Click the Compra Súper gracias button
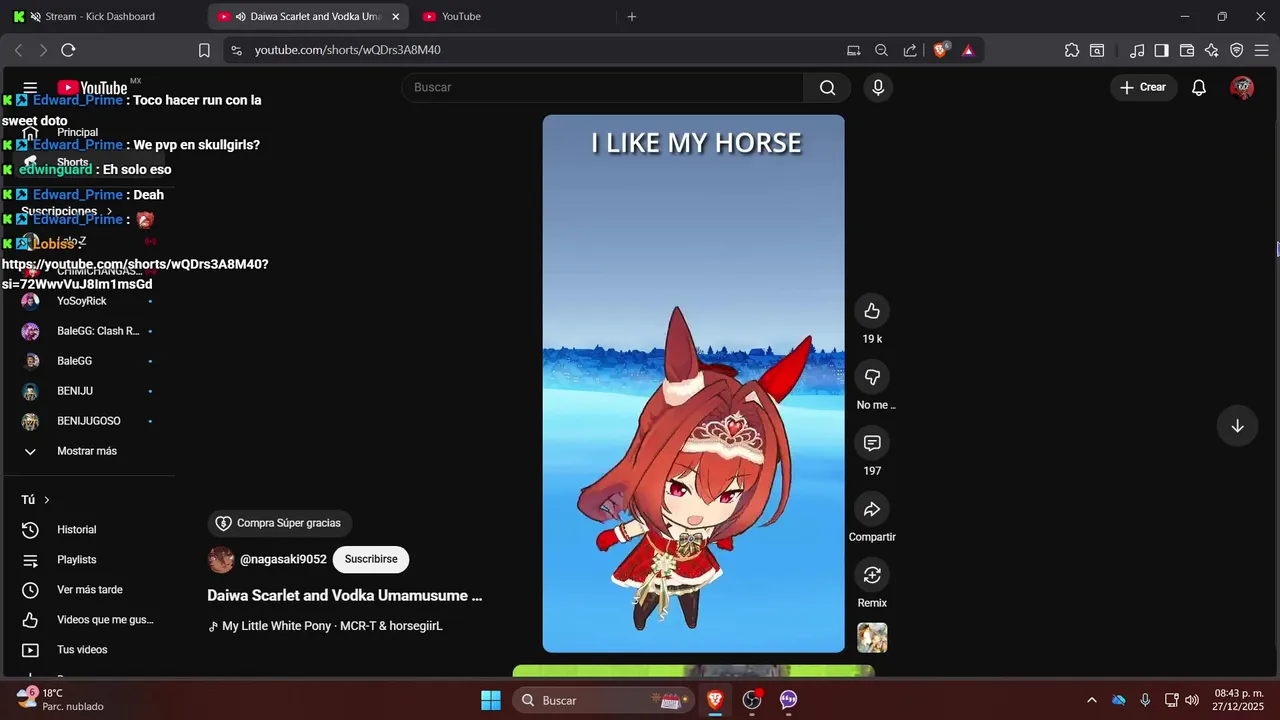The width and height of the screenshot is (1280, 720). [279, 523]
